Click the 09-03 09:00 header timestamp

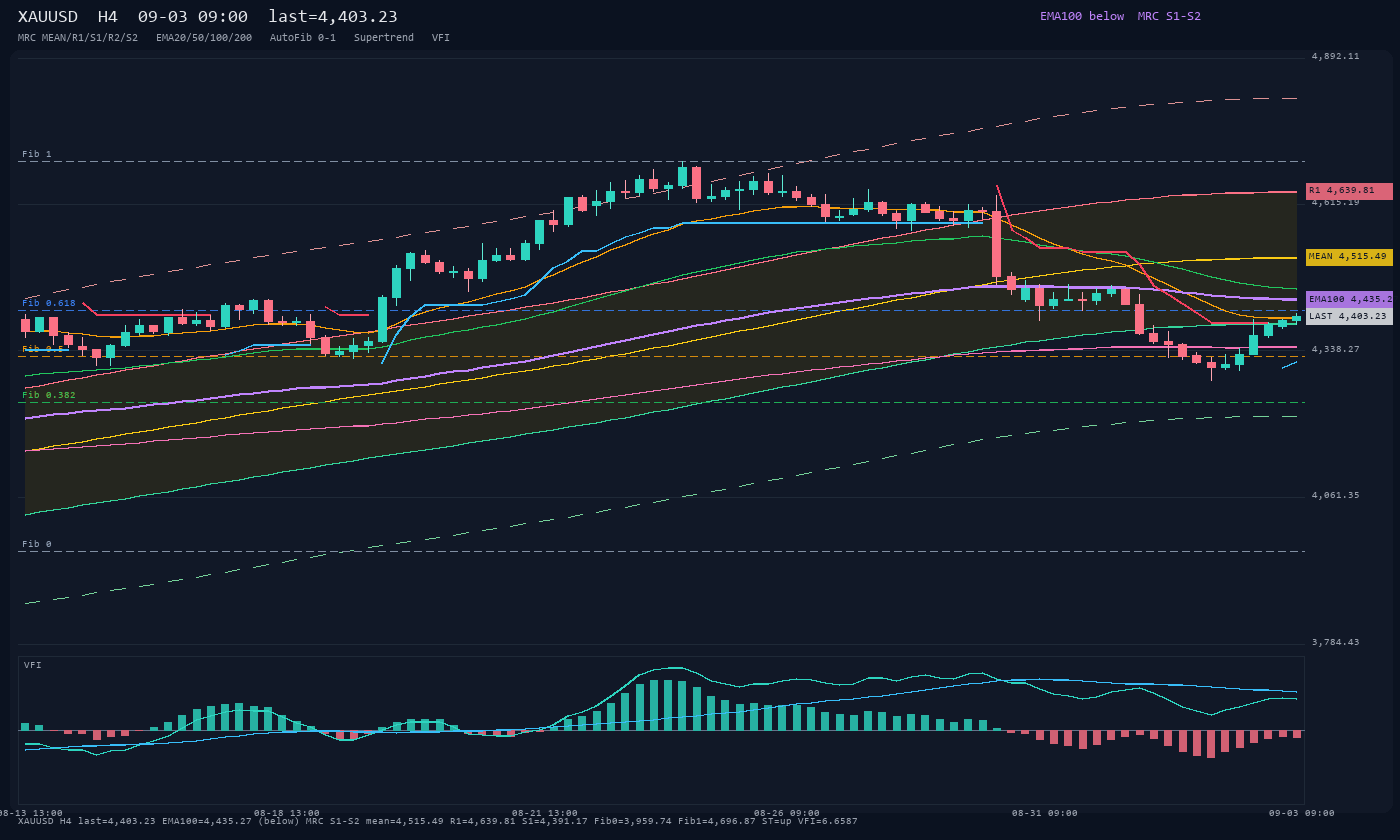193,17
